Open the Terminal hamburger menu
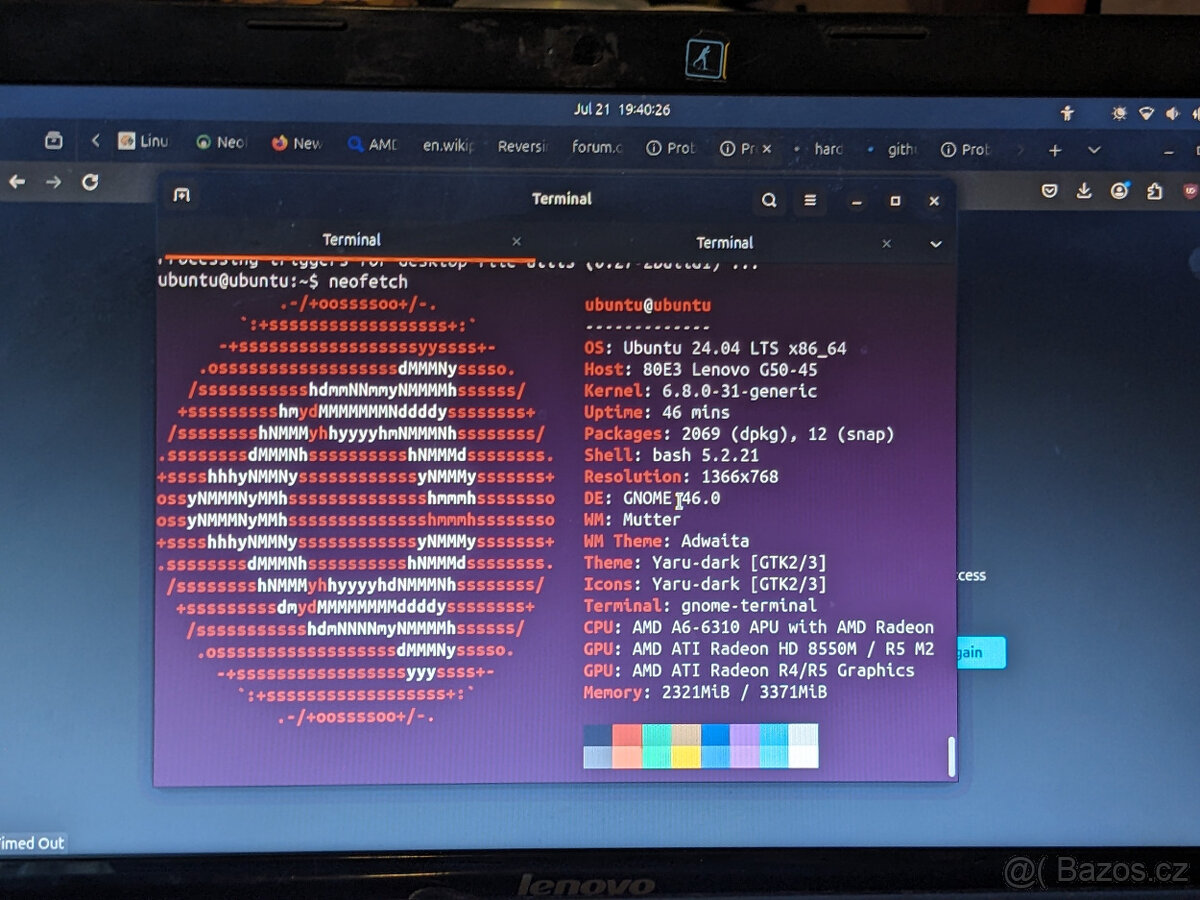Viewport: 1200px width, 900px height. 811,201
